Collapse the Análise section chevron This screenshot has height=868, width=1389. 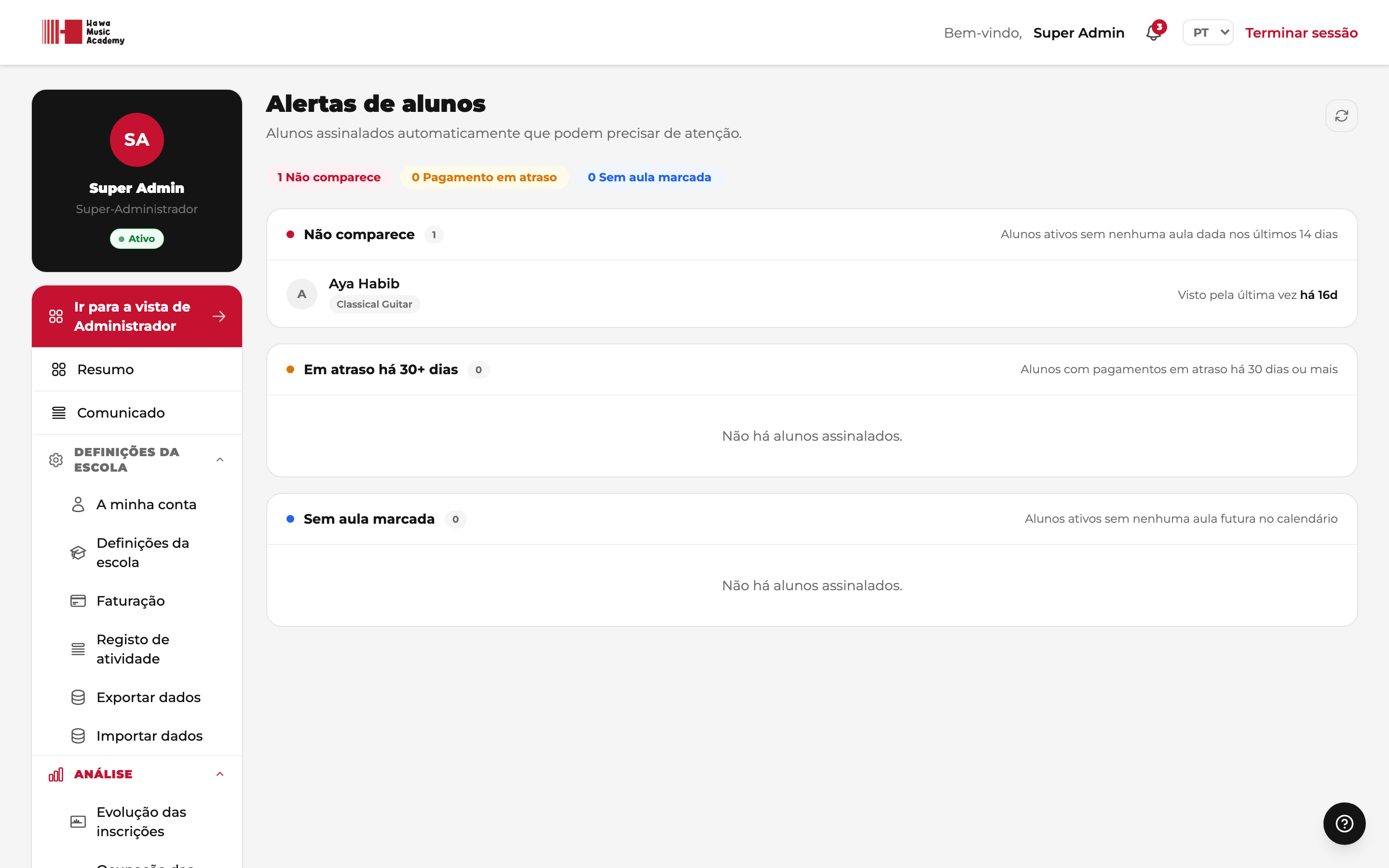click(220, 774)
